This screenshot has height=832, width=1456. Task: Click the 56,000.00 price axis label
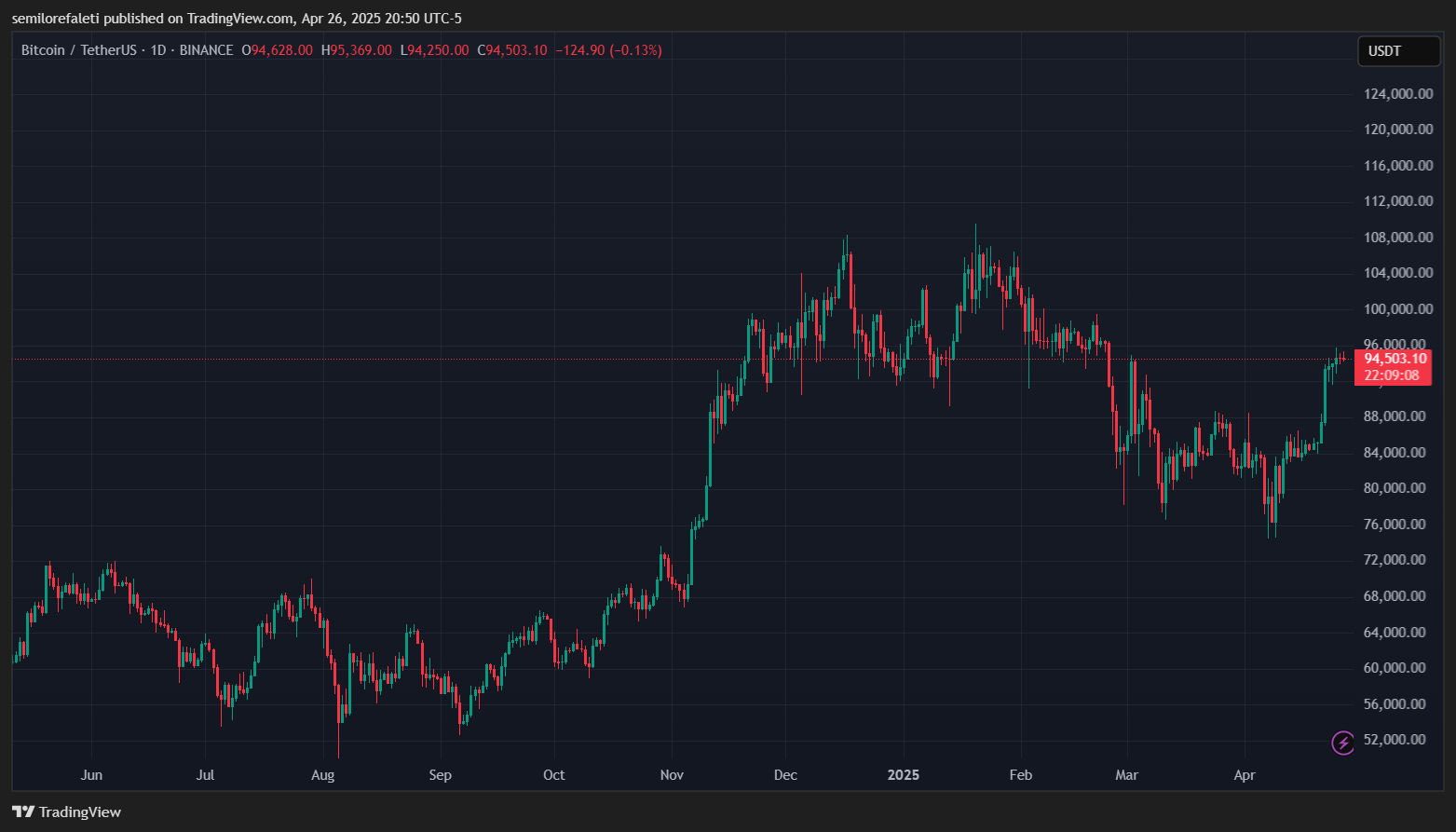(1395, 704)
